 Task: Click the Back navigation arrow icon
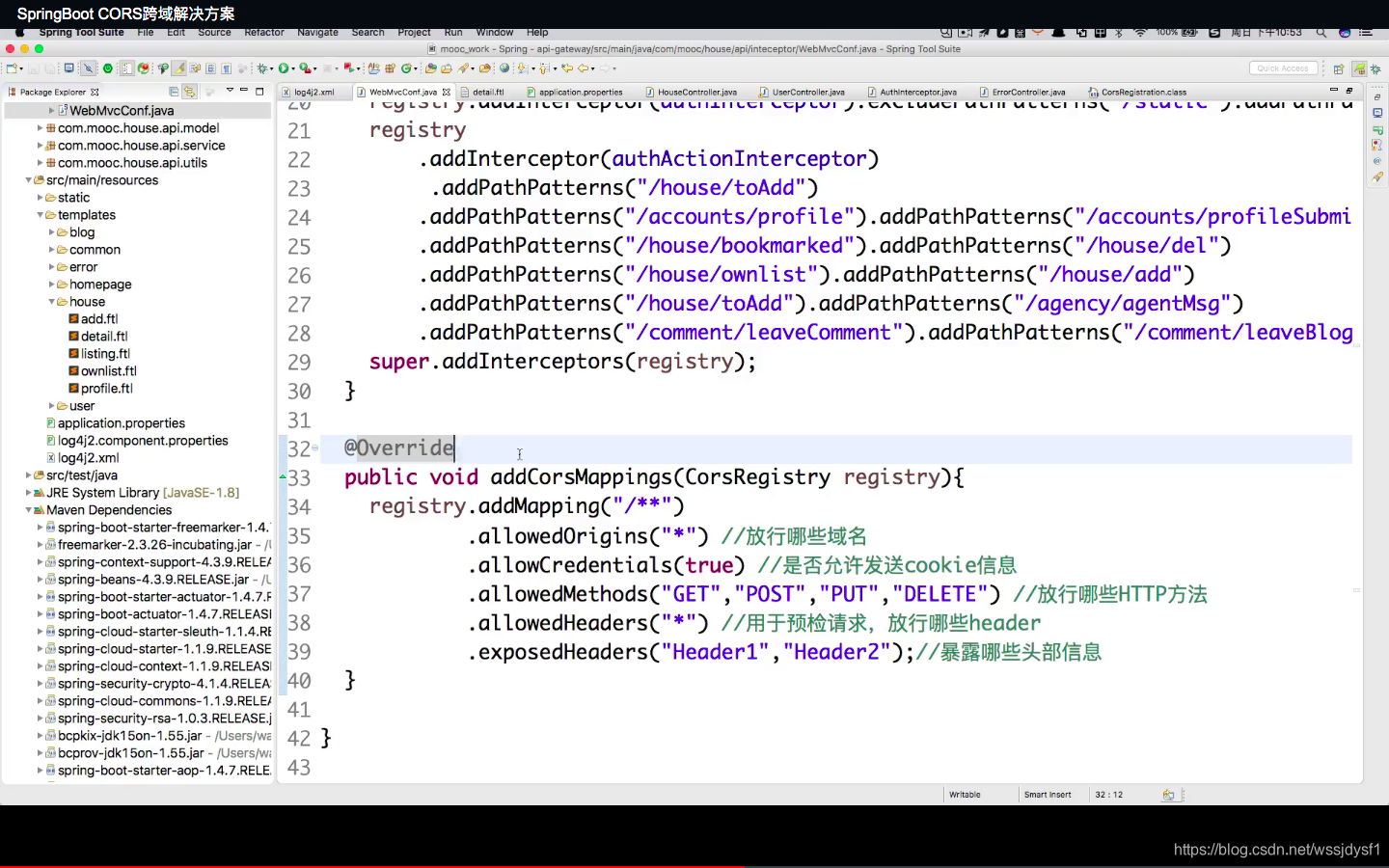(x=584, y=68)
